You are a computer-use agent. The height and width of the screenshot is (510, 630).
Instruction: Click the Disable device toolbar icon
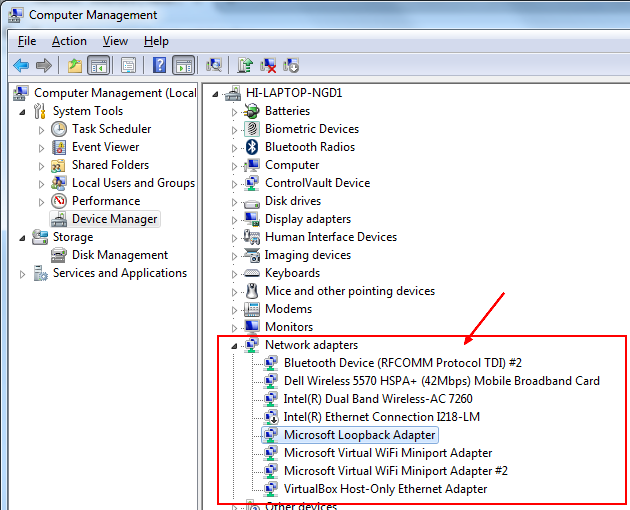coord(291,65)
